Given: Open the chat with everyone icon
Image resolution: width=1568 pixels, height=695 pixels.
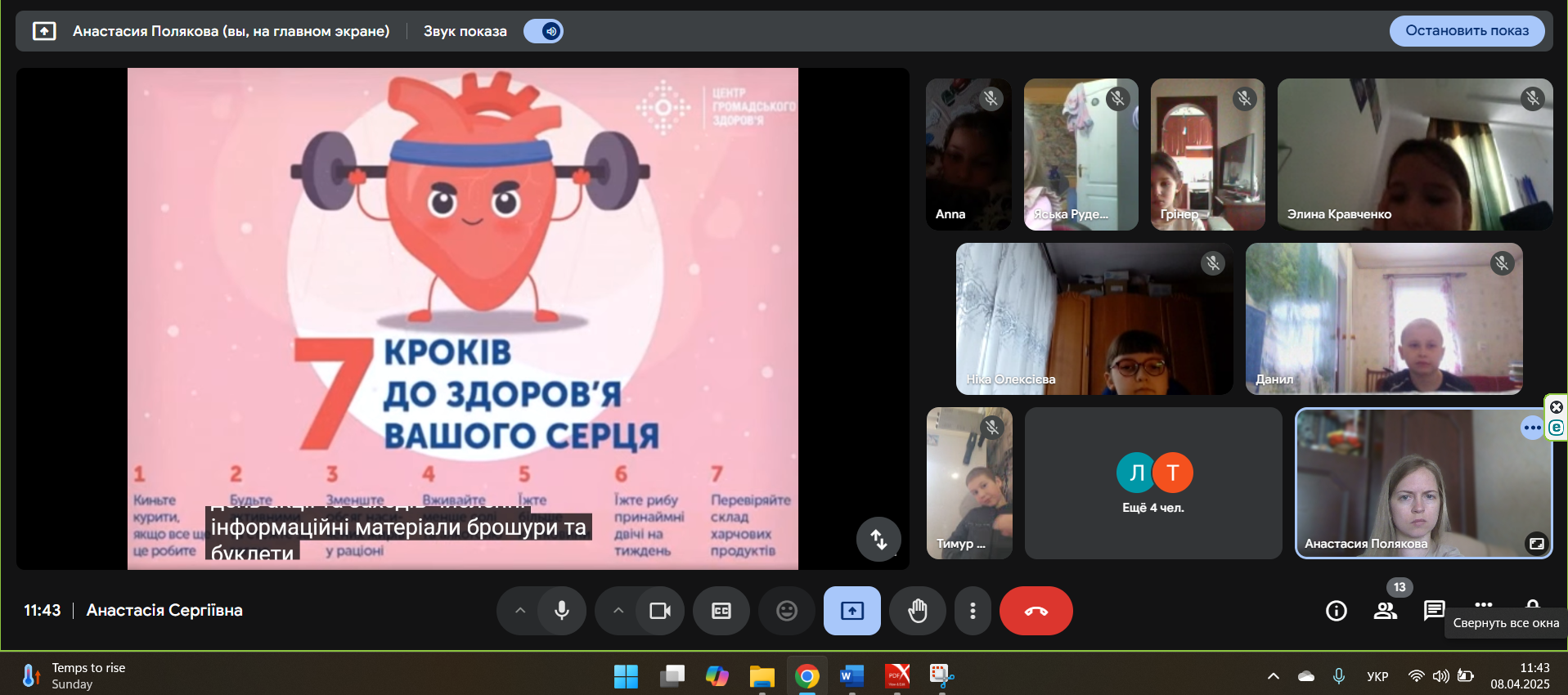Looking at the screenshot, I should [1434, 611].
